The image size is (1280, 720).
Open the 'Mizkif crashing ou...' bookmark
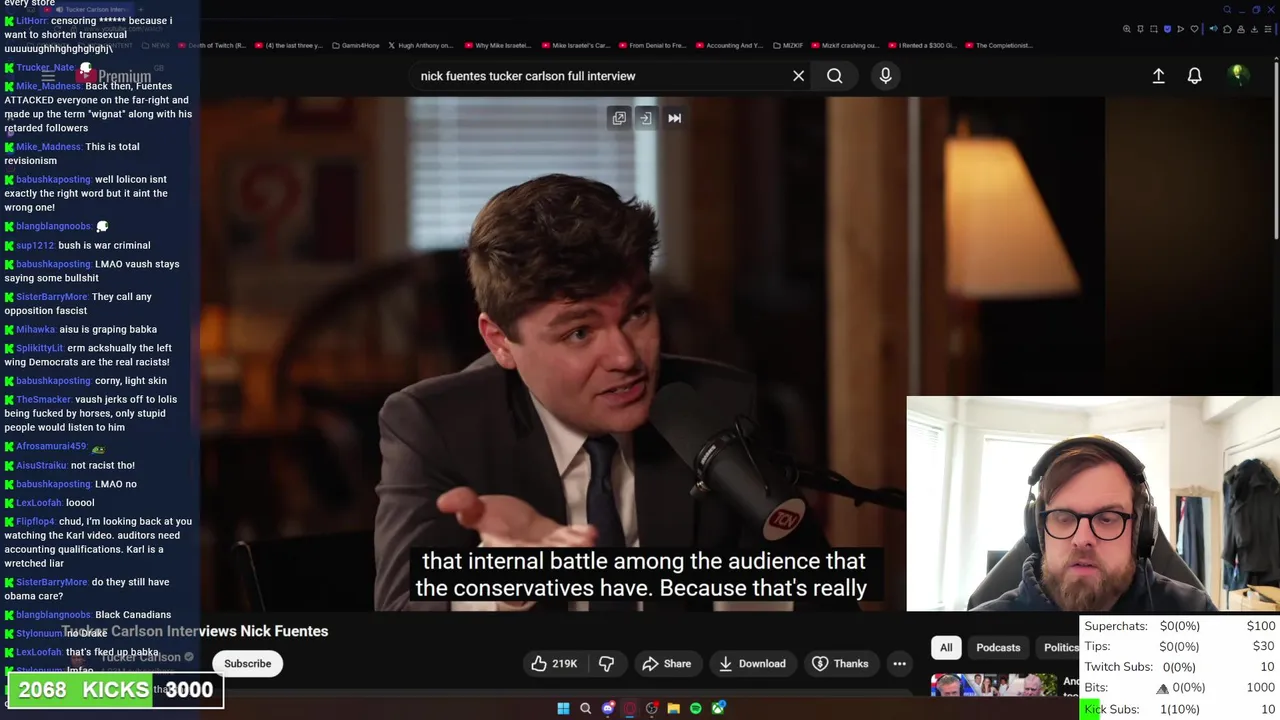point(844,45)
